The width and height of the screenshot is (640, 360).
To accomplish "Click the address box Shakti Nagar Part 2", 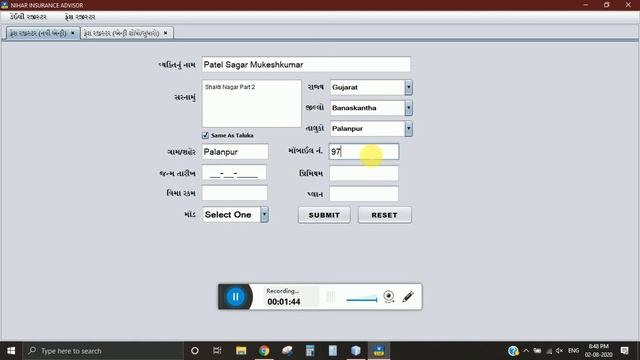I will (x=251, y=104).
